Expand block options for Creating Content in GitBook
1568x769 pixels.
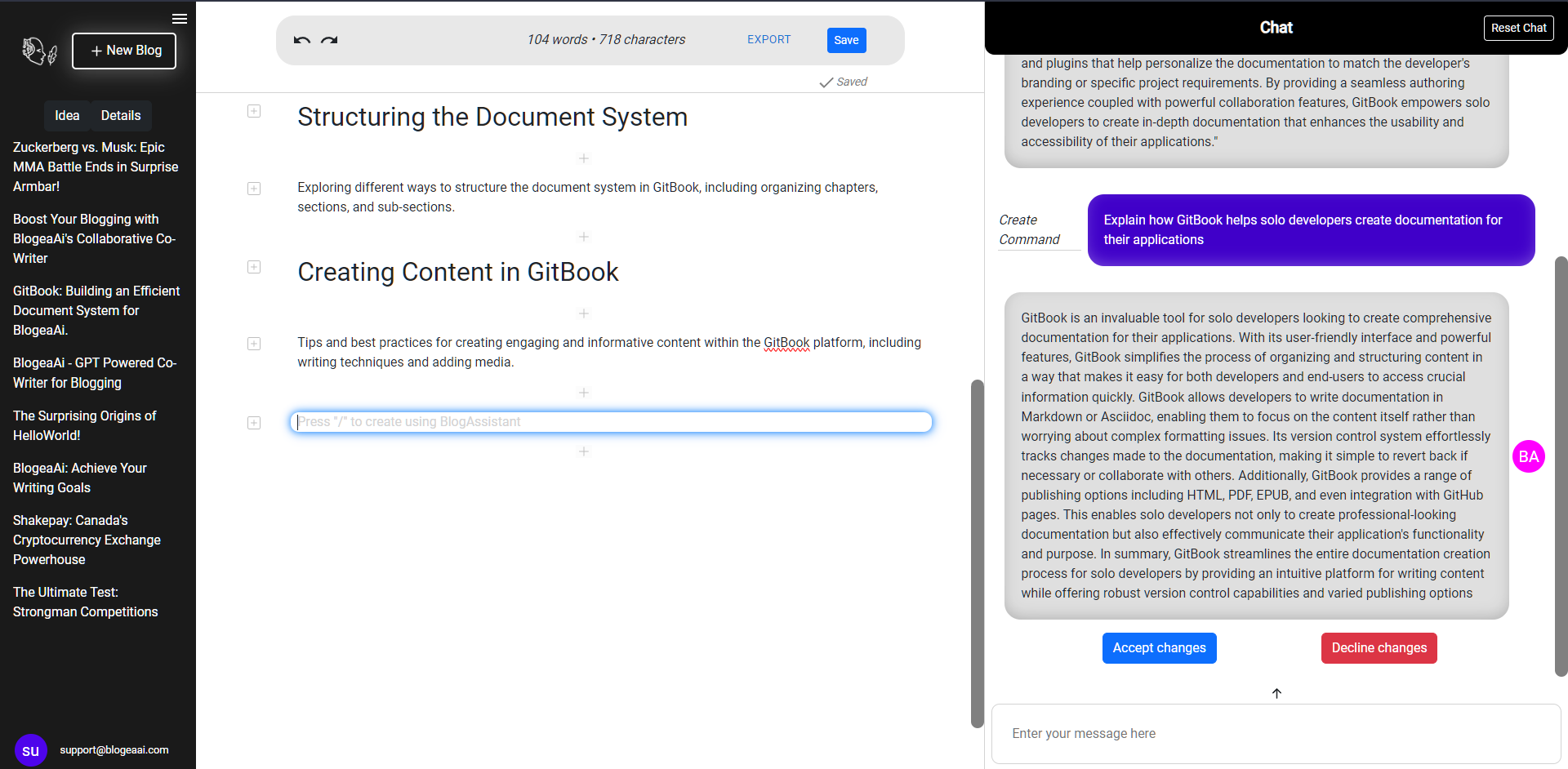254,267
